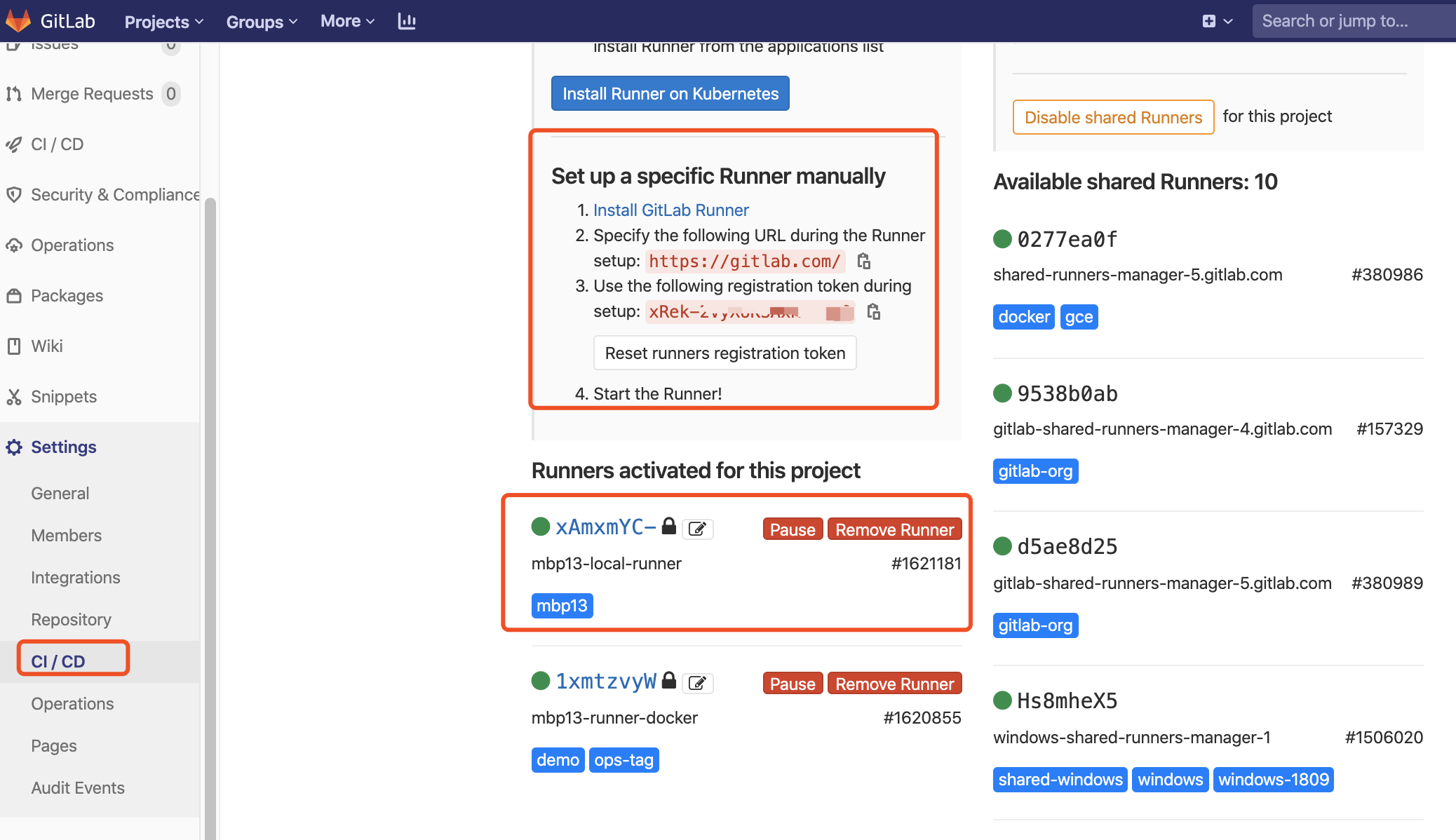Pause the mbp13-runner-docker runner
1456x840 pixels.
pos(793,684)
